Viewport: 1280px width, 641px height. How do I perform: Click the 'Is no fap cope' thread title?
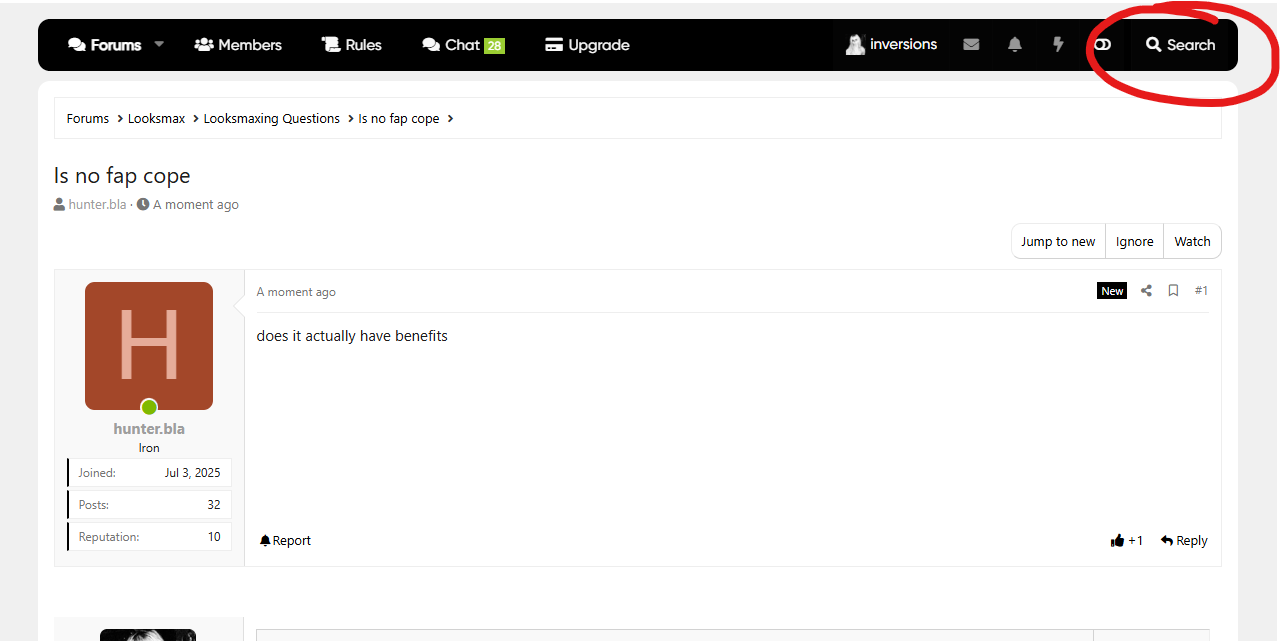click(x=122, y=176)
